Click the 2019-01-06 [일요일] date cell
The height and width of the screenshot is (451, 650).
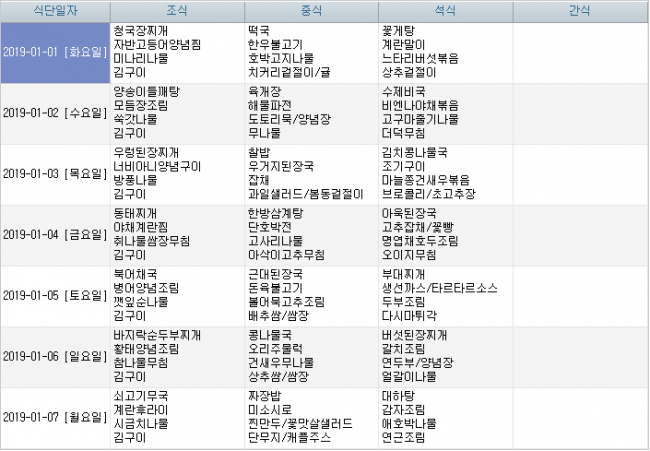55,356
